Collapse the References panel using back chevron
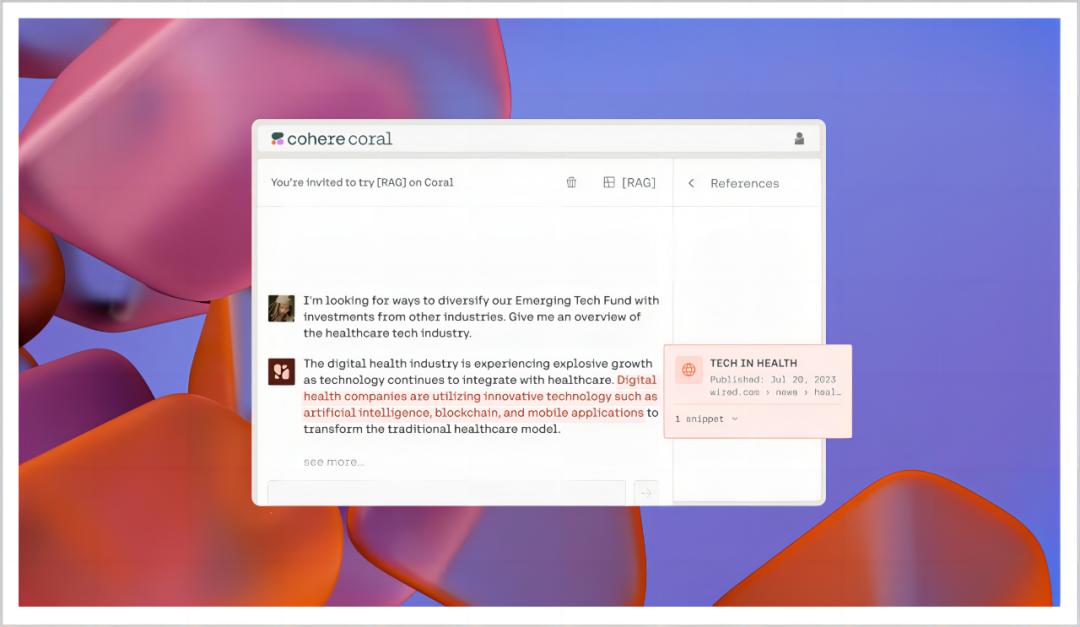The image size is (1080, 627). pos(691,183)
